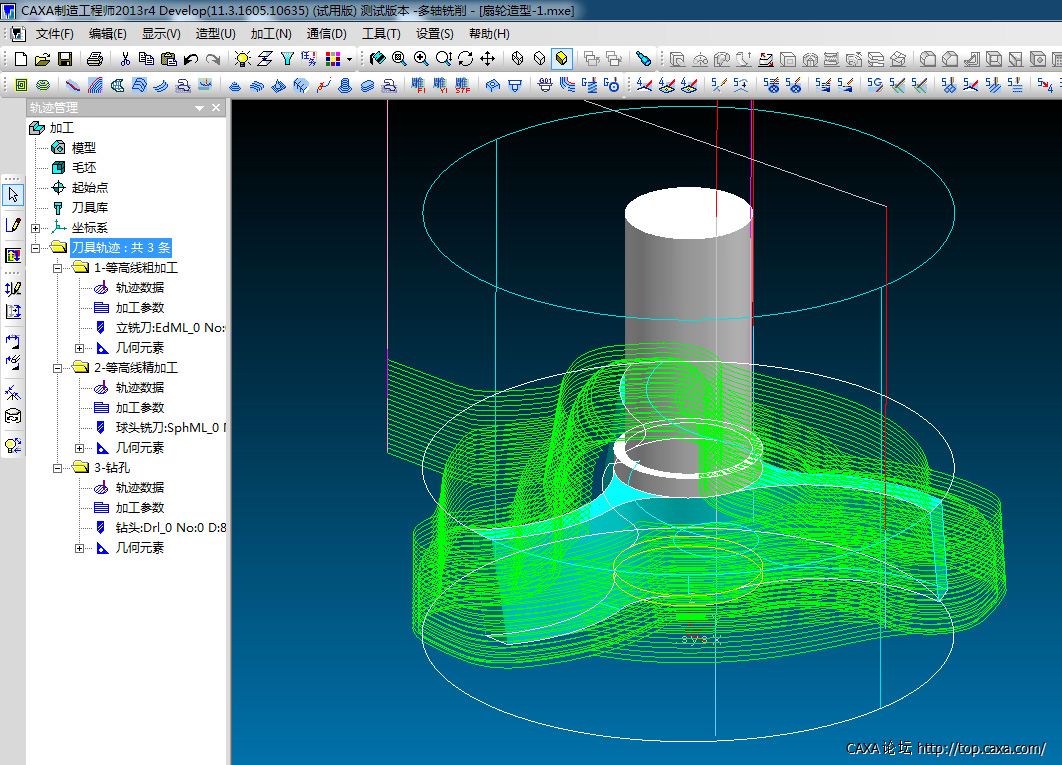This screenshot has width=1062, height=765.
Task: Collapse the 3-钻孔 node
Action: 58,468
